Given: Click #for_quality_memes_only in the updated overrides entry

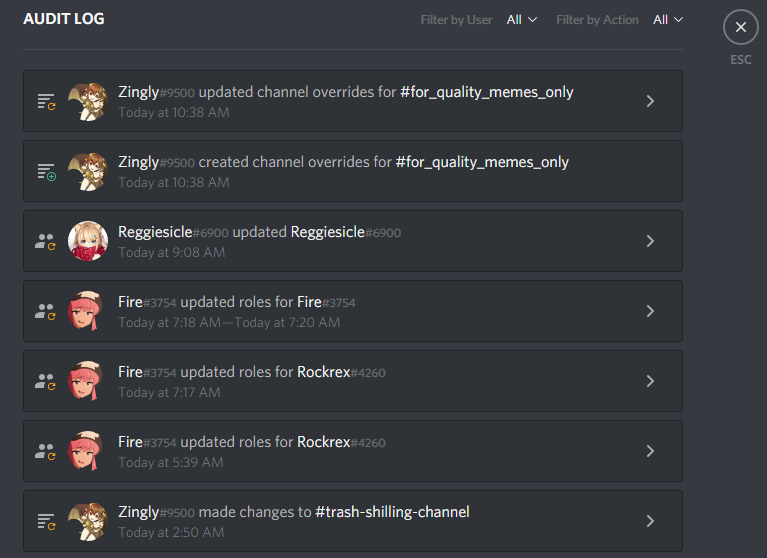Looking at the screenshot, I should [487, 92].
